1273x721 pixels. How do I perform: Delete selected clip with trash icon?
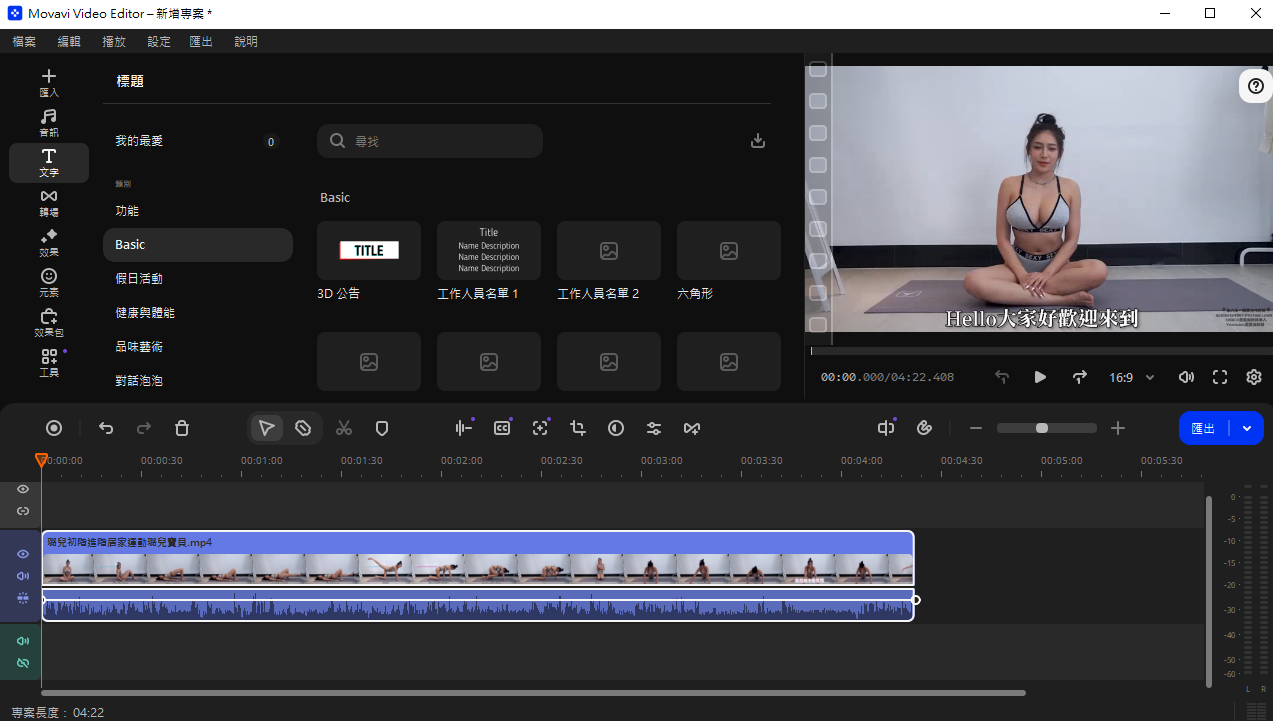pyautogui.click(x=182, y=428)
